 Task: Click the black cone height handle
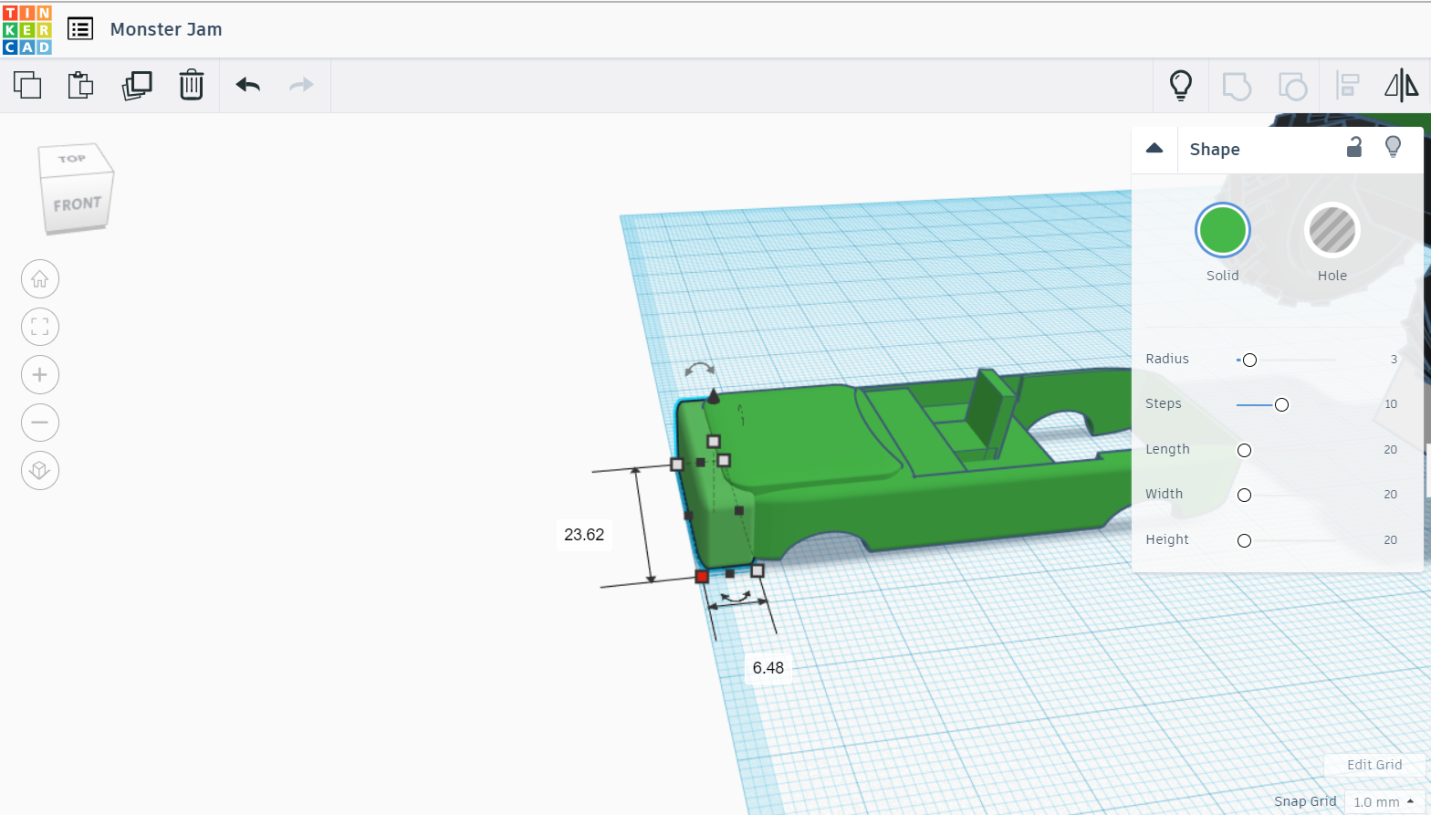click(x=713, y=396)
